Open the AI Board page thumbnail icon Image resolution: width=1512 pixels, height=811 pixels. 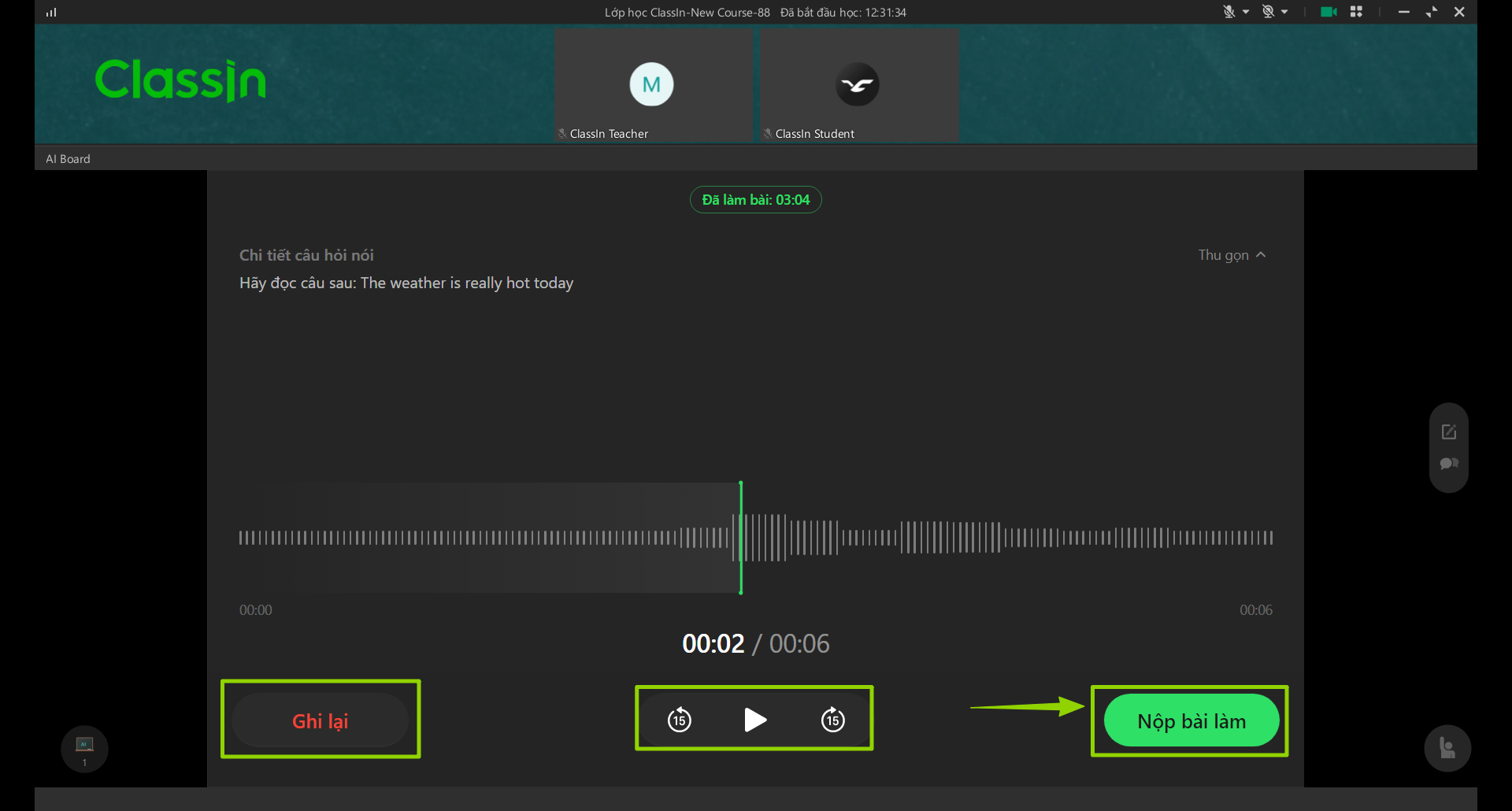[84, 749]
